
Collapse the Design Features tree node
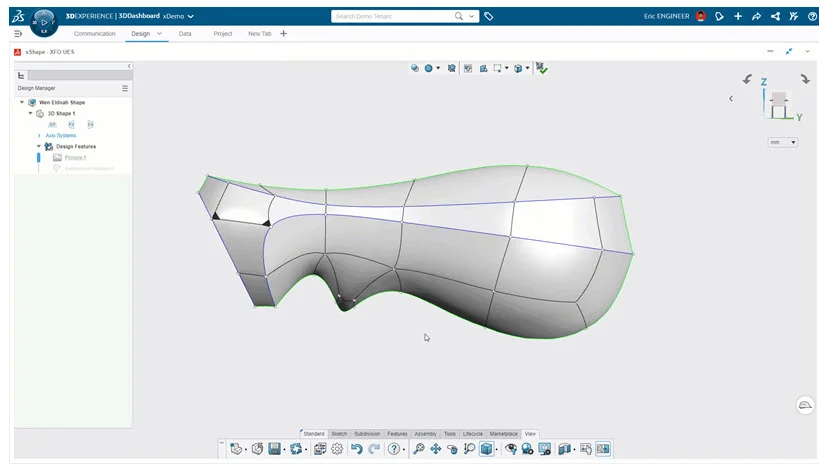click(38, 146)
